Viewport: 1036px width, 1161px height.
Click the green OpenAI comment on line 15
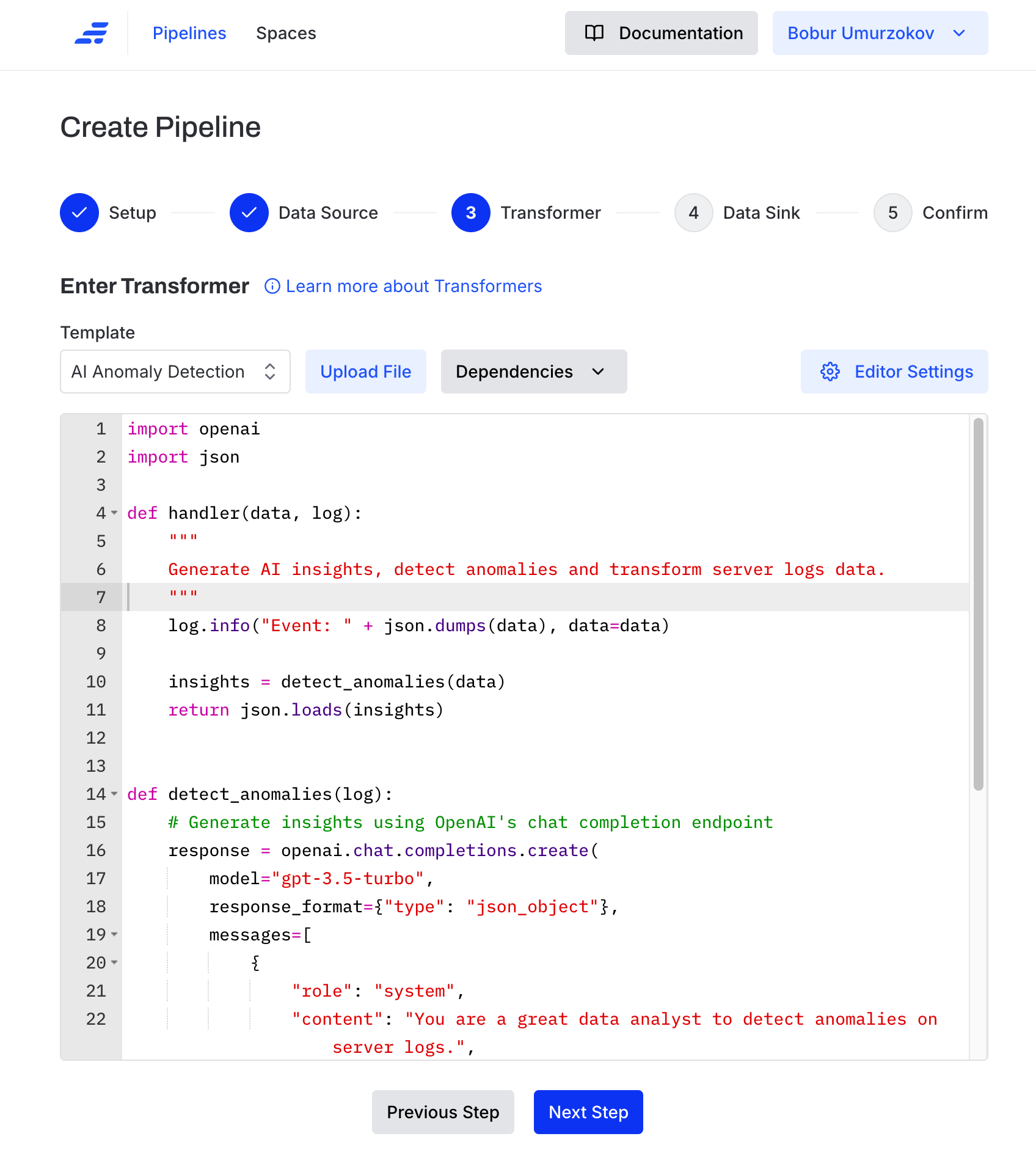[470, 822]
